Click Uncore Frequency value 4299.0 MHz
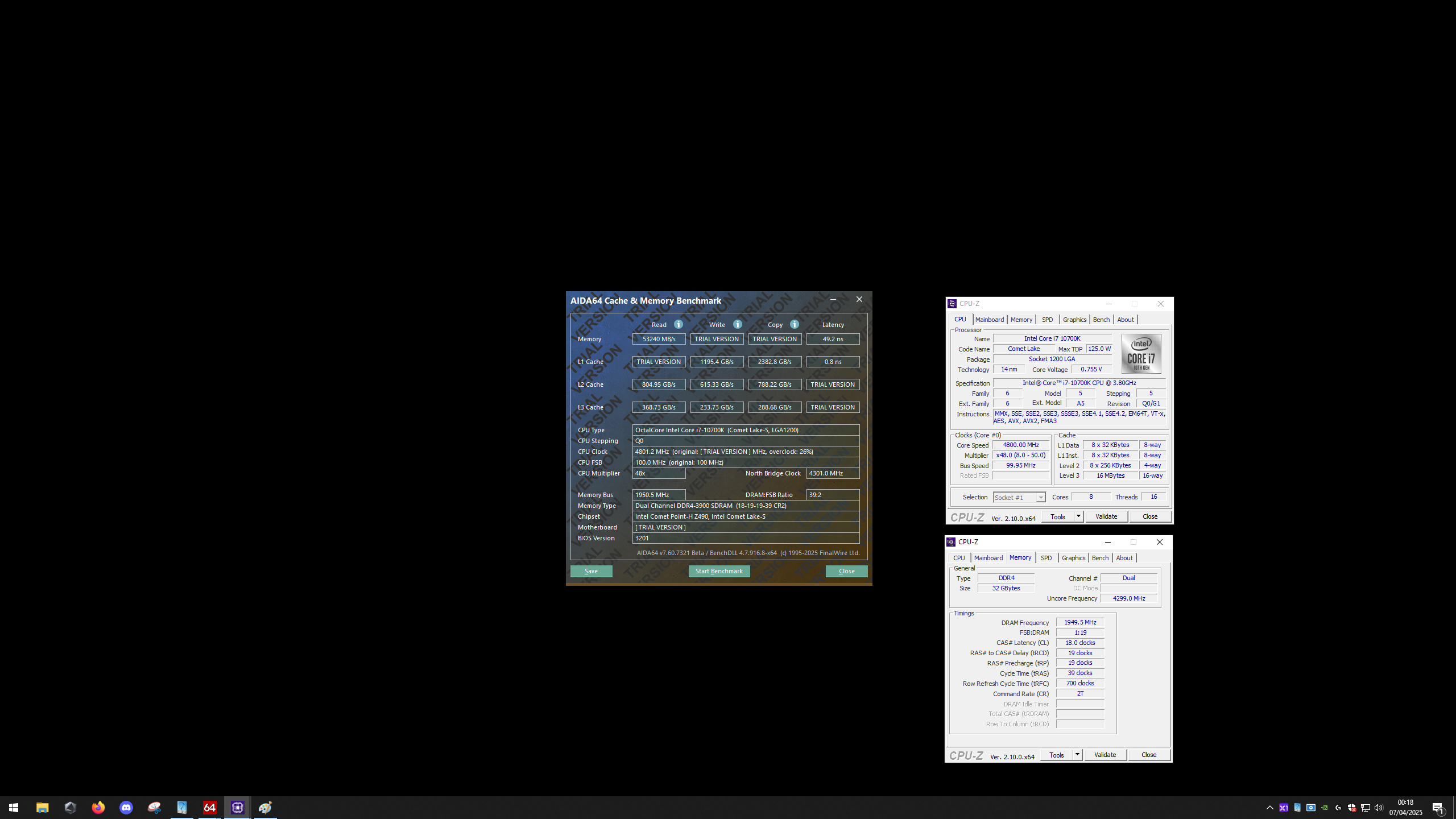This screenshot has height=819, width=1456. (x=1129, y=598)
